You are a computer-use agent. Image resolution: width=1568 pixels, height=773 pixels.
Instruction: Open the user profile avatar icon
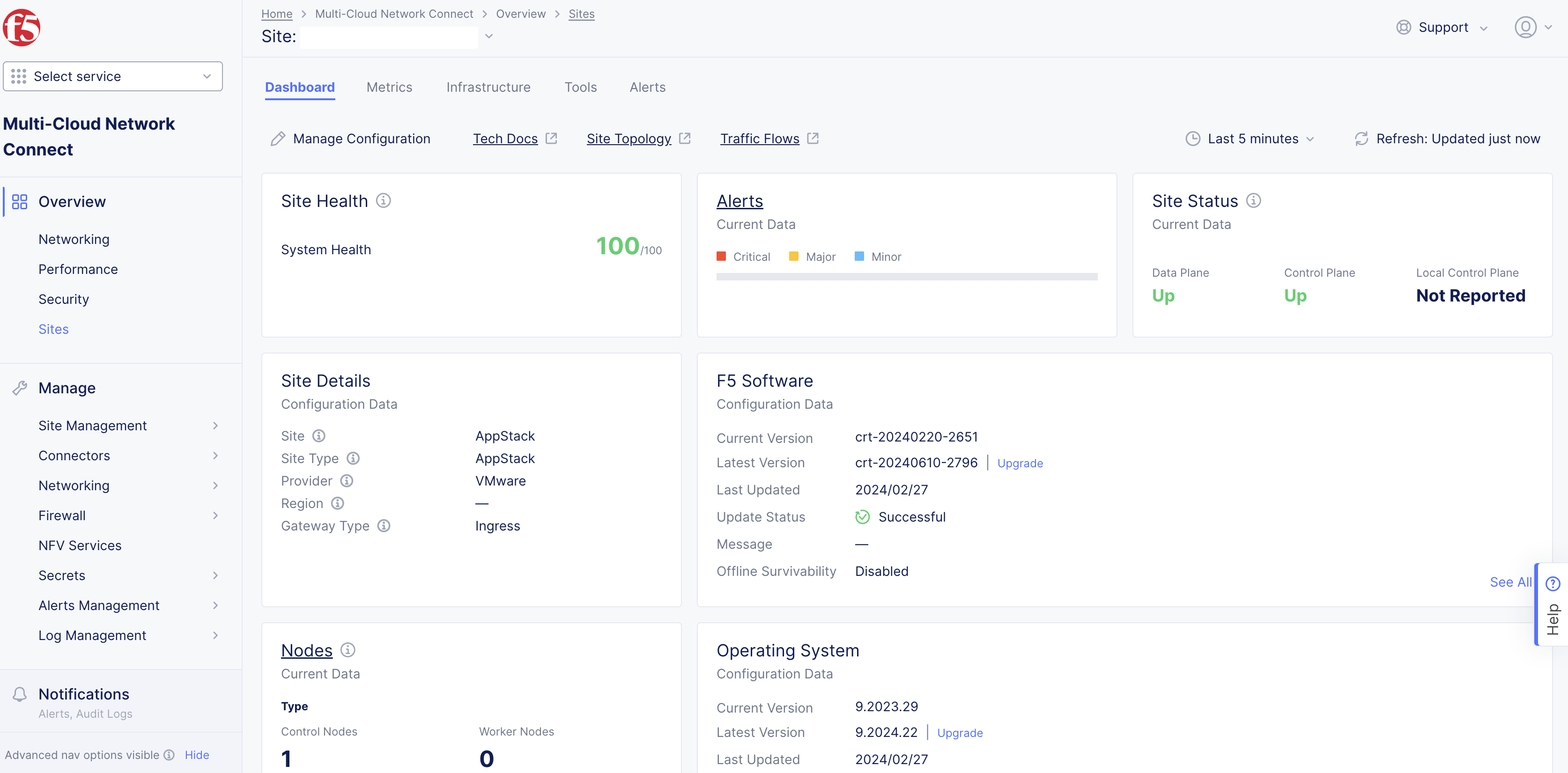(x=1525, y=27)
